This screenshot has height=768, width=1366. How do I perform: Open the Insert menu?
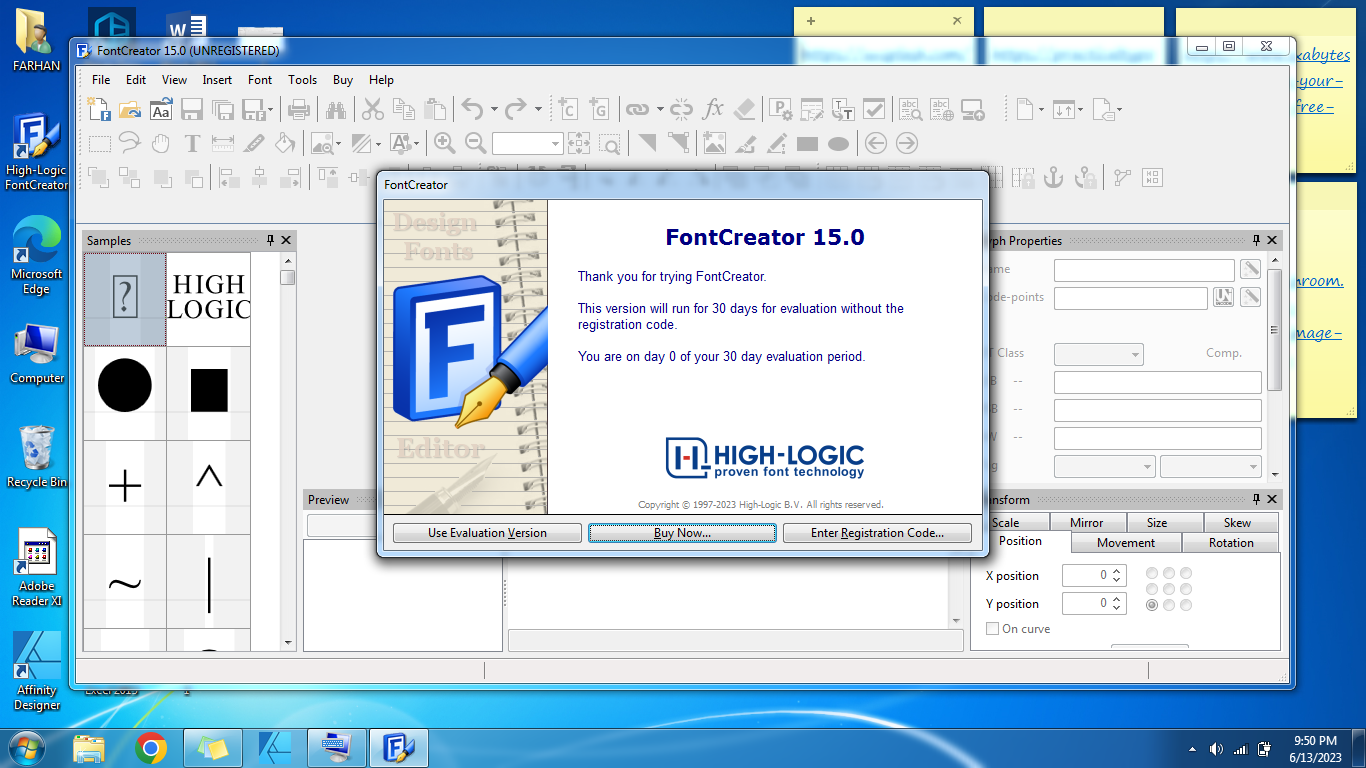[x=217, y=80]
